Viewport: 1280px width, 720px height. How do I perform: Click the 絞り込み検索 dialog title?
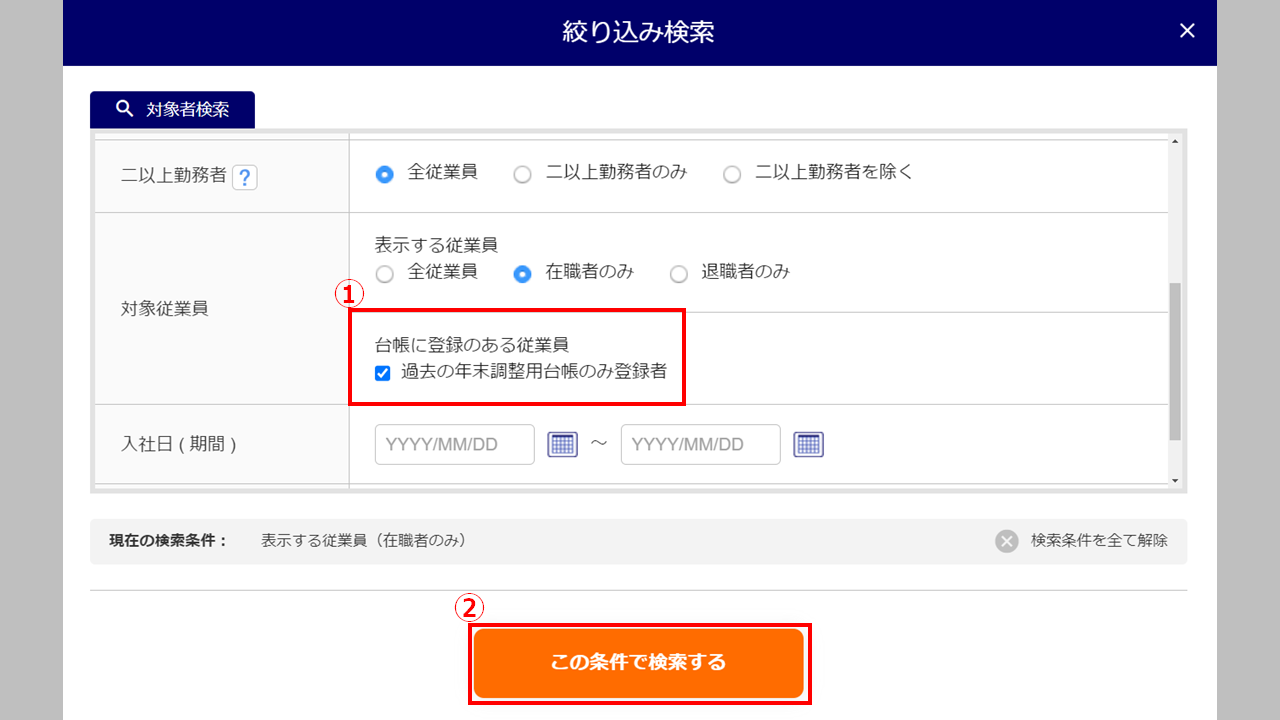tap(639, 32)
